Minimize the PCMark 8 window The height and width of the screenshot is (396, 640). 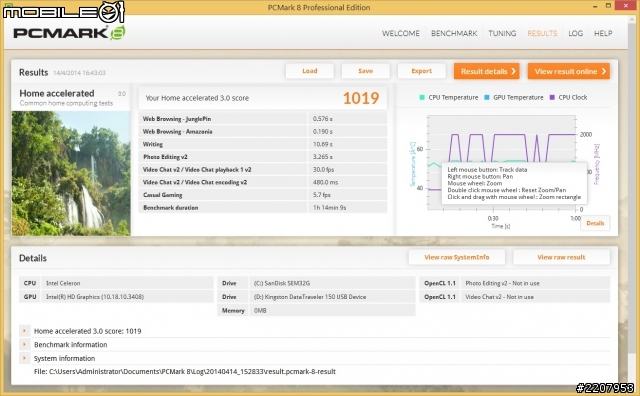click(x=596, y=6)
